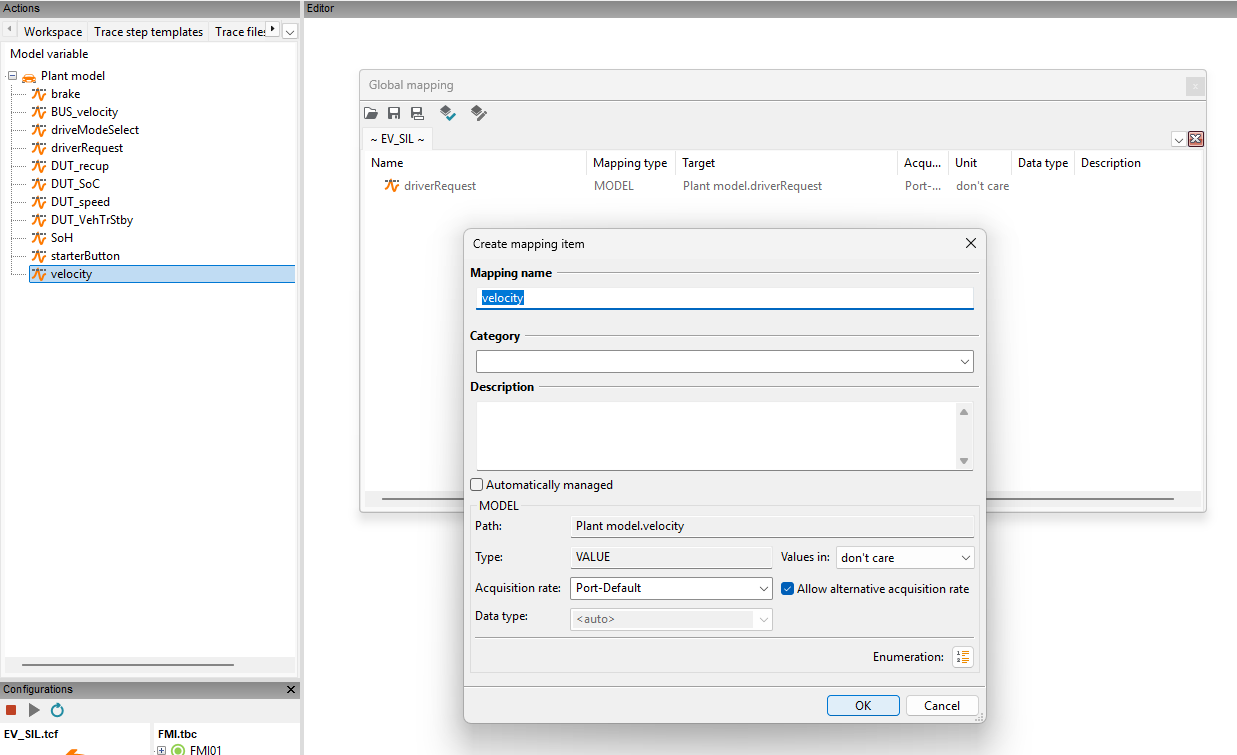This screenshot has height=755, width=1237.
Task: Select the velocity model variable
Action: point(162,274)
